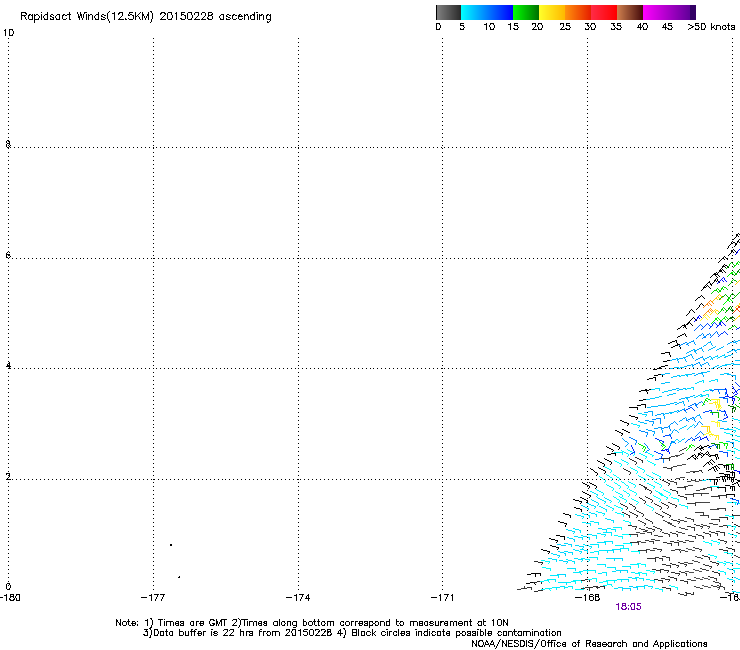Image resolution: width=740 pixels, height=650 pixels.
Task: Click the red 30-35 knots color band
Action: tap(604, 12)
